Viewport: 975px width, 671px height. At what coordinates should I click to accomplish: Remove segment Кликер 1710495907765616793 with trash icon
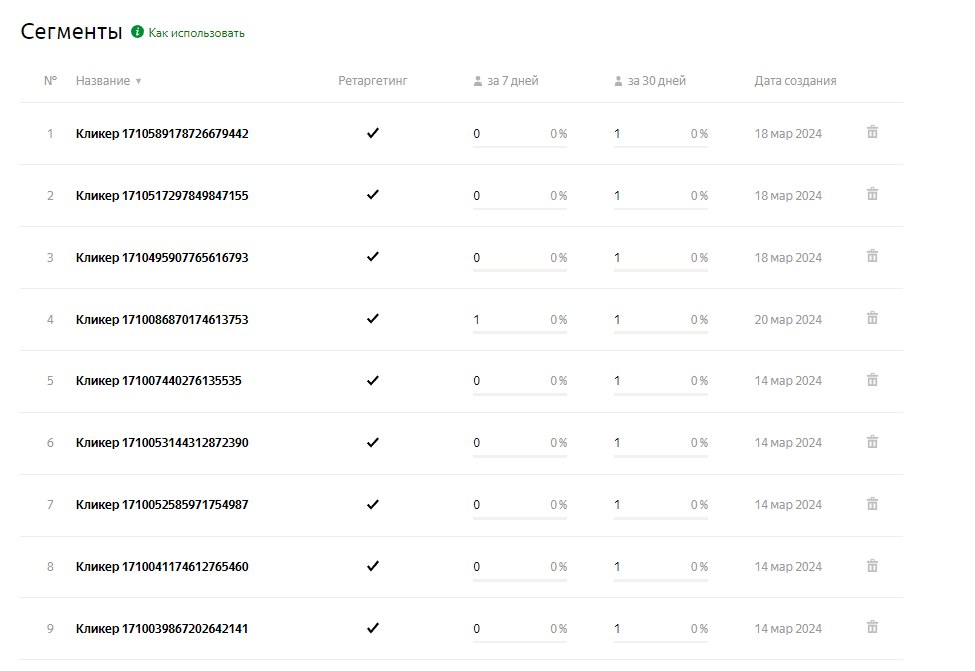click(872, 256)
